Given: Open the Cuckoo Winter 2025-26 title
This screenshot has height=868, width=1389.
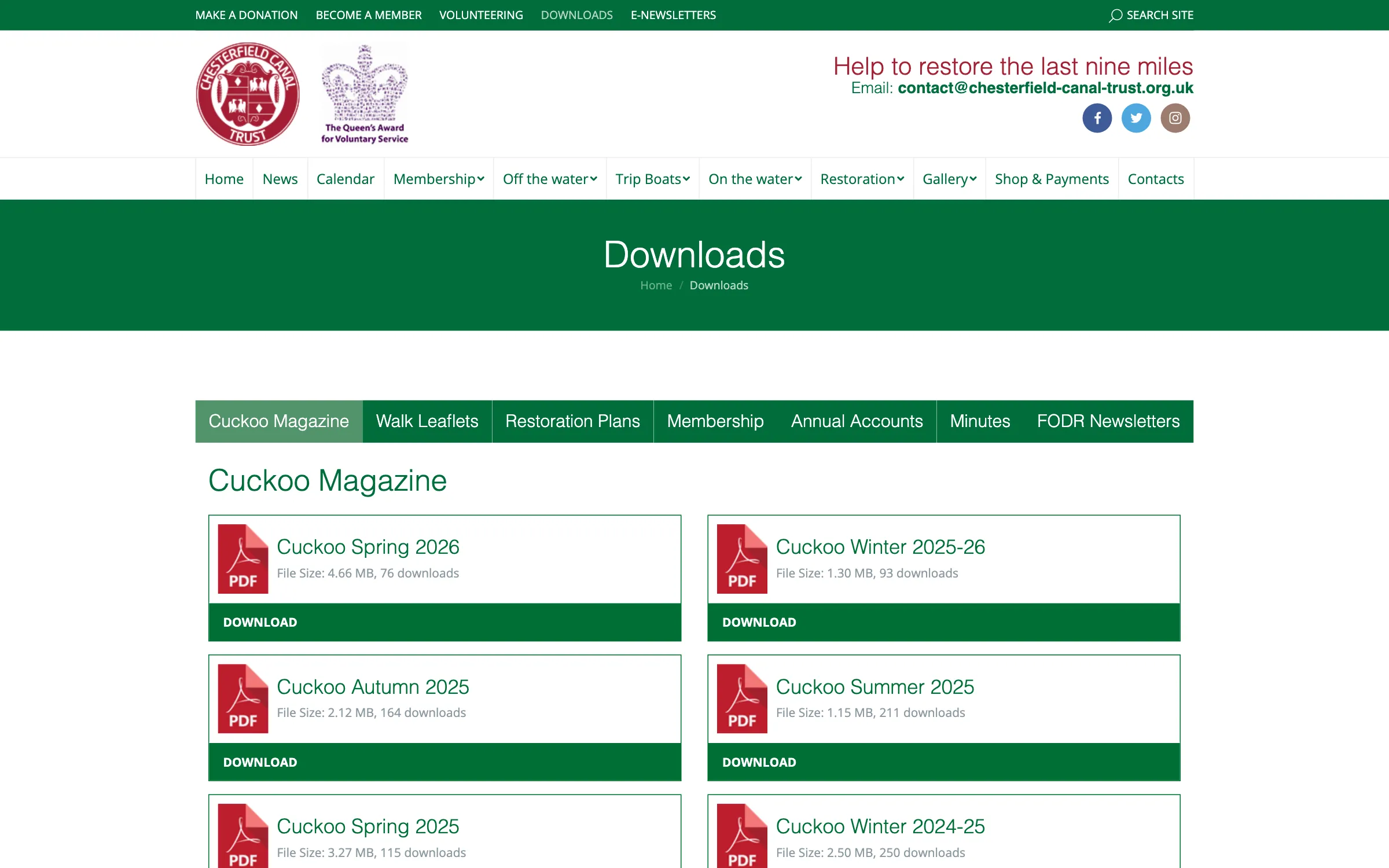Looking at the screenshot, I should coord(880,547).
